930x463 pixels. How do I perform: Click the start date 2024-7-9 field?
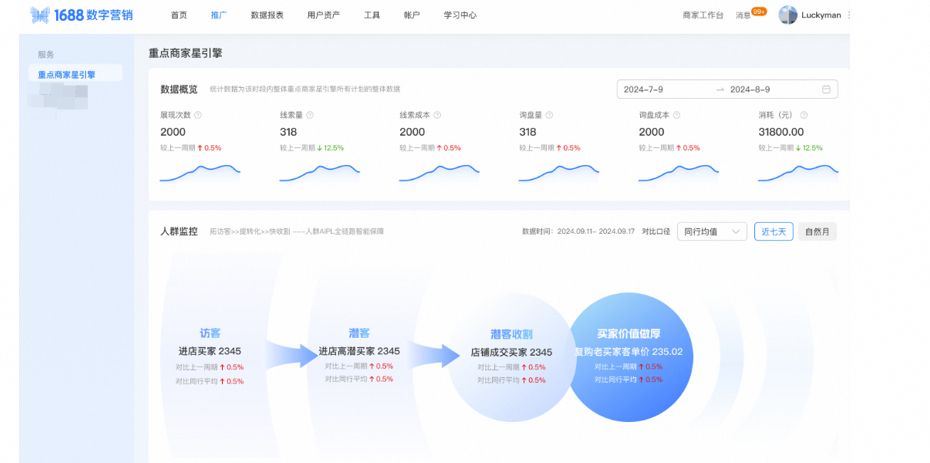pos(644,90)
